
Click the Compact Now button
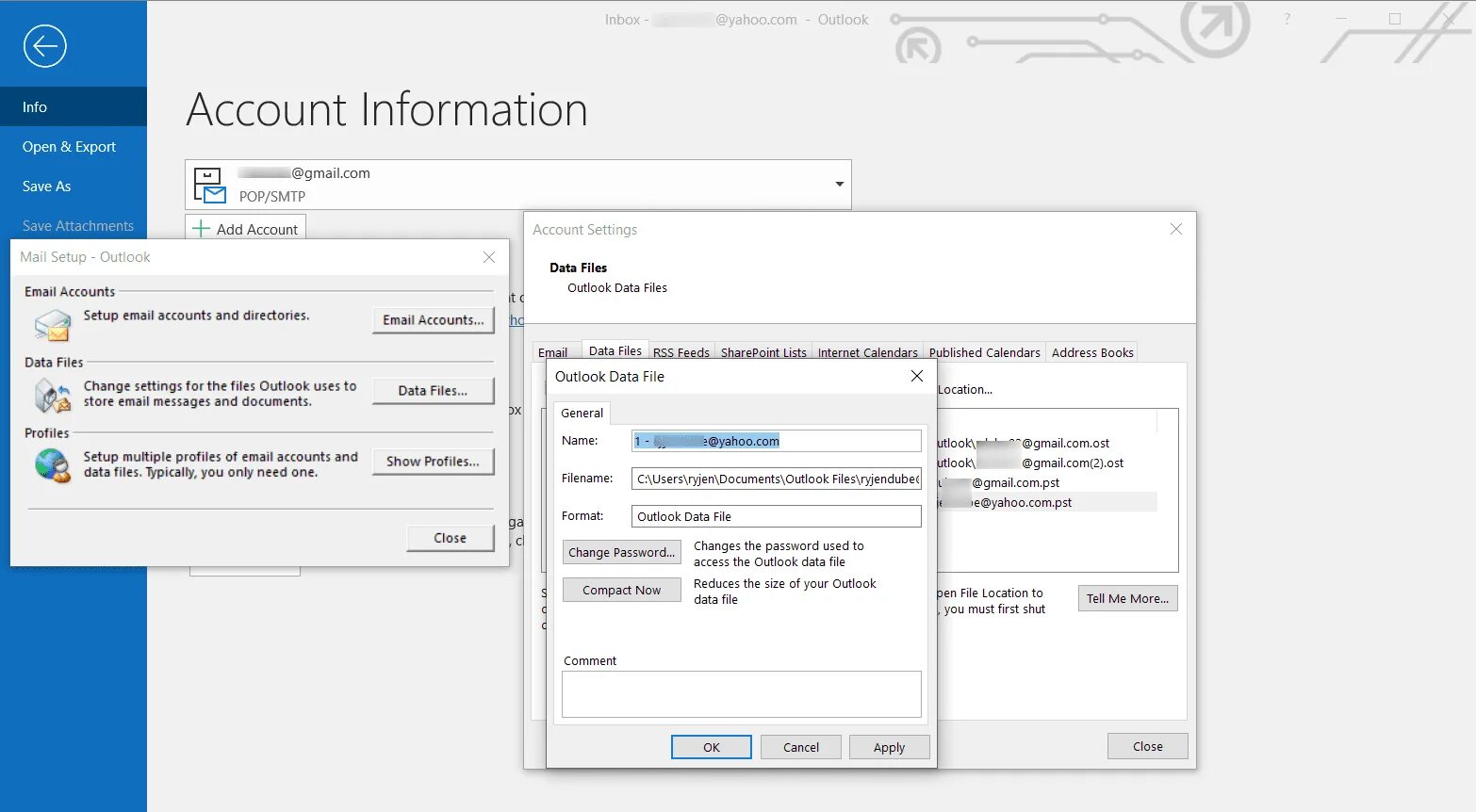(x=622, y=590)
